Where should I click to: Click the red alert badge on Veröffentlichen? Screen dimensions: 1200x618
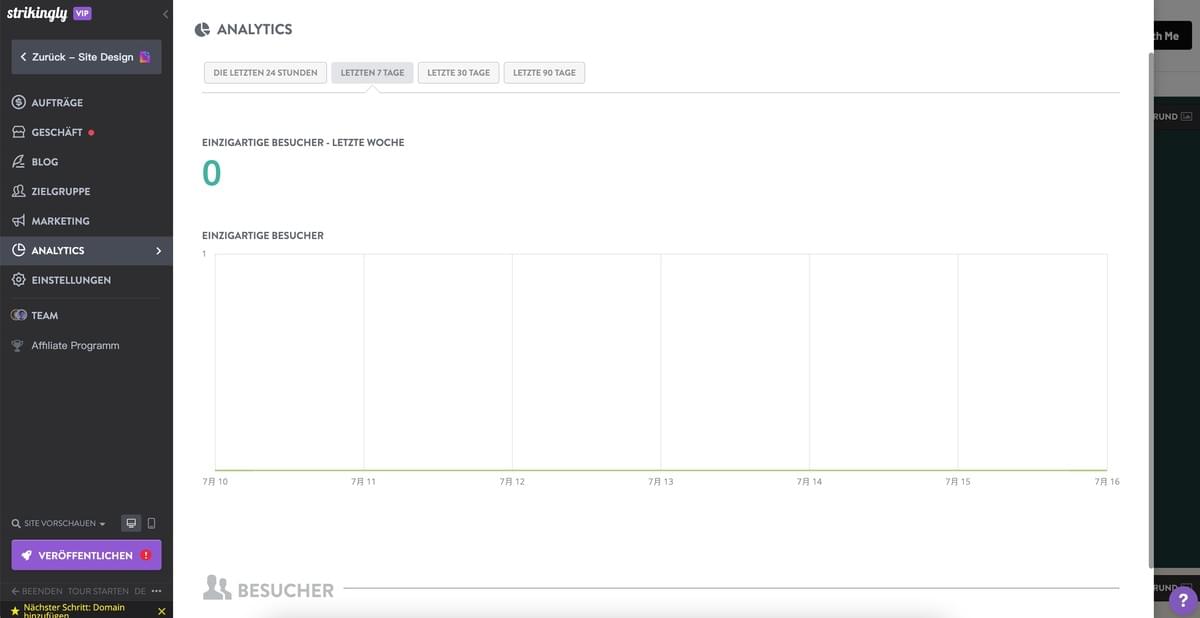[146, 555]
